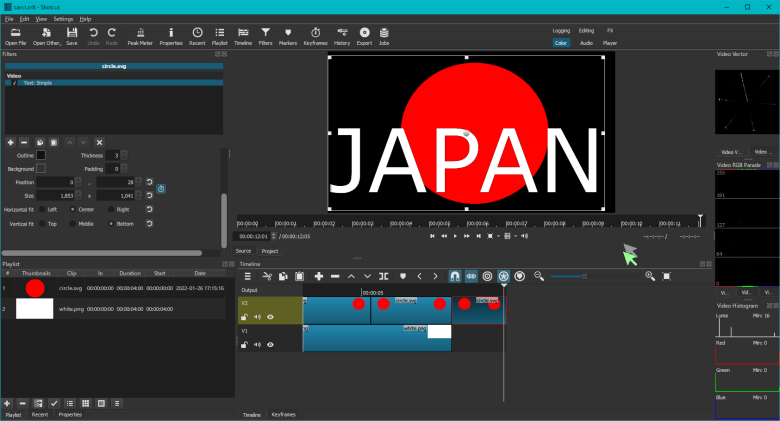Image resolution: width=780 pixels, height=421 pixels.
Task: Open Other dropdown in main toolbar
Action: [x=47, y=35]
